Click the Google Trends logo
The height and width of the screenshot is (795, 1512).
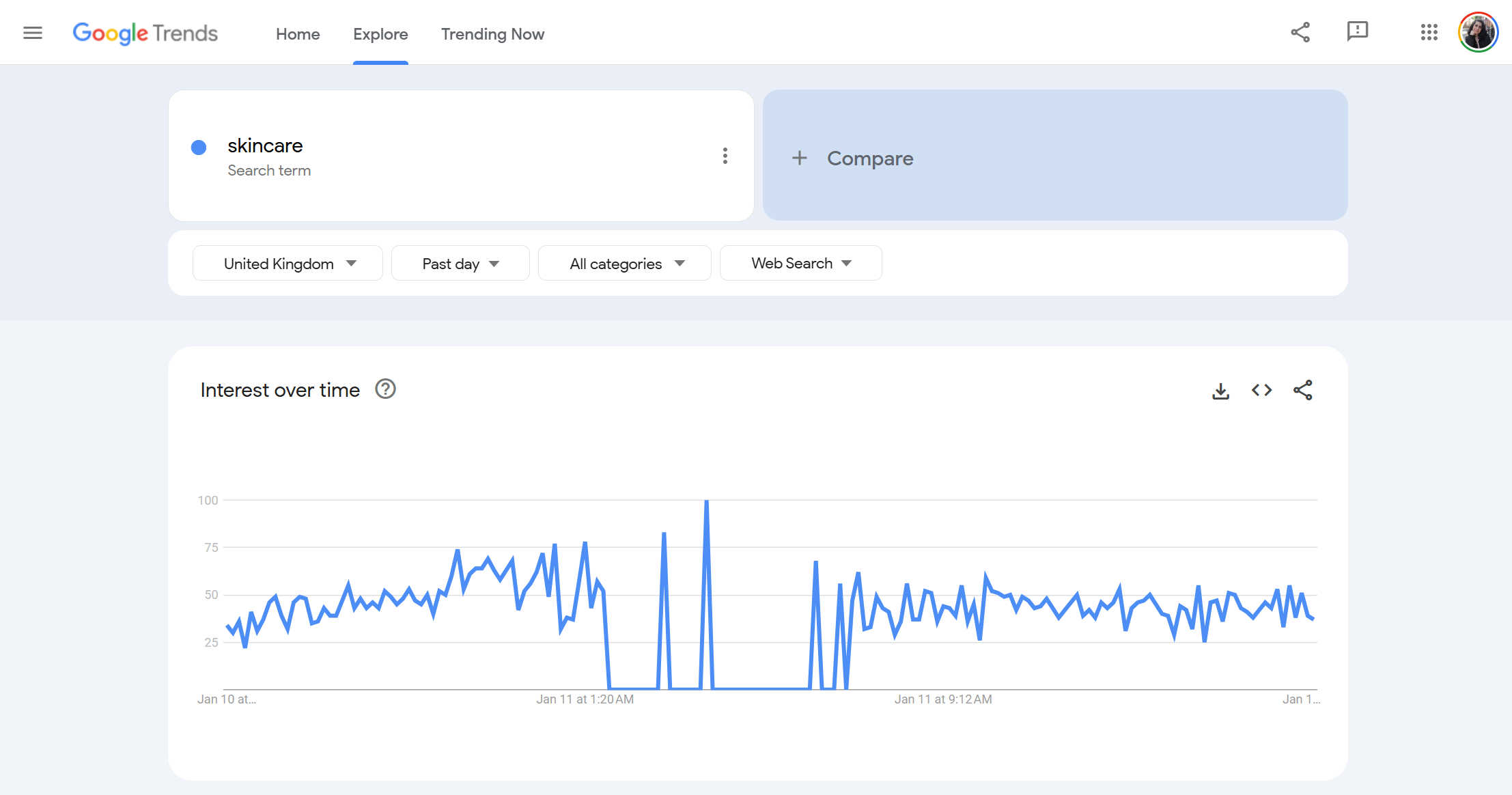click(x=145, y=33)
